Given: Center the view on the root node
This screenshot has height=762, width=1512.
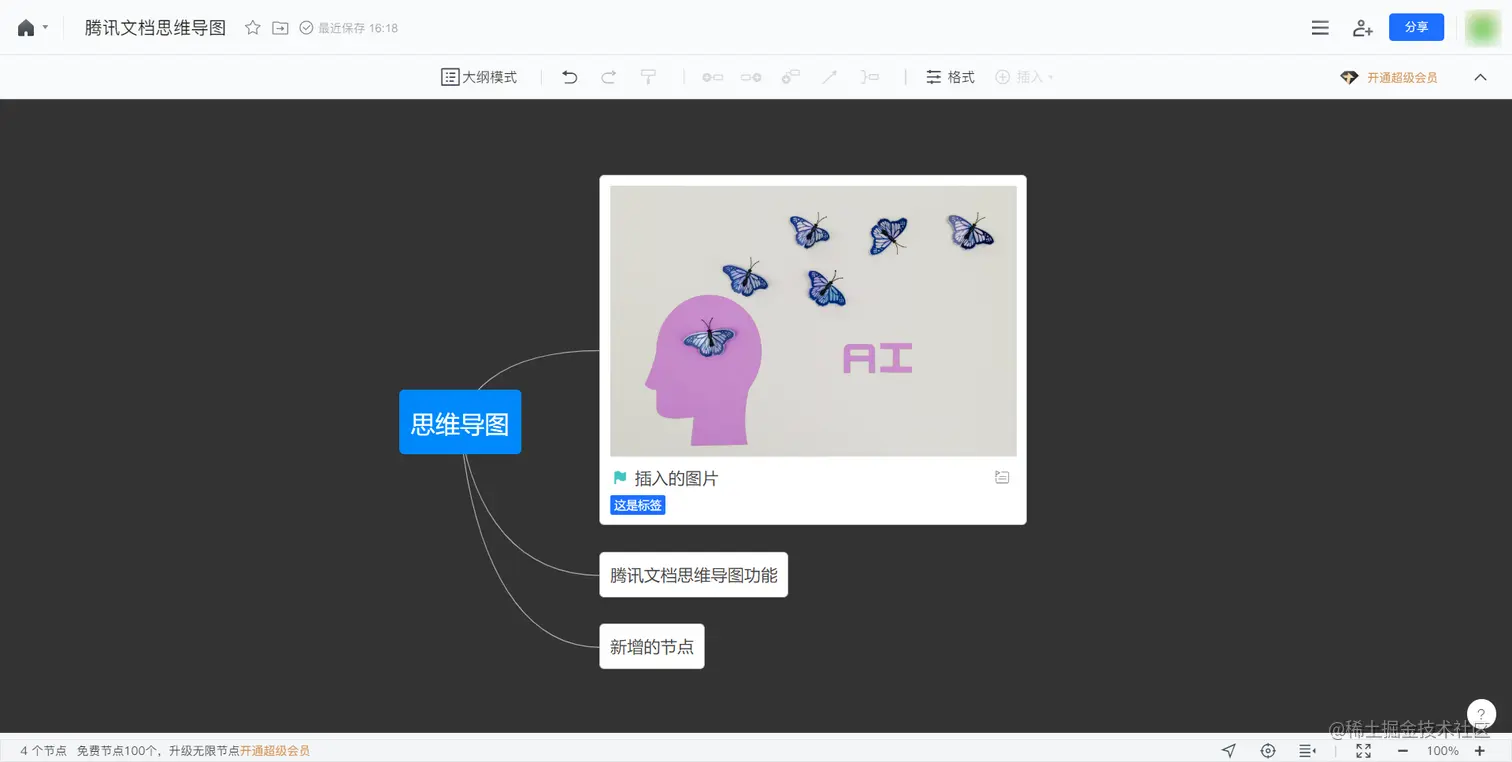Looking at the screenshot, I should (x=1268, y=751).
